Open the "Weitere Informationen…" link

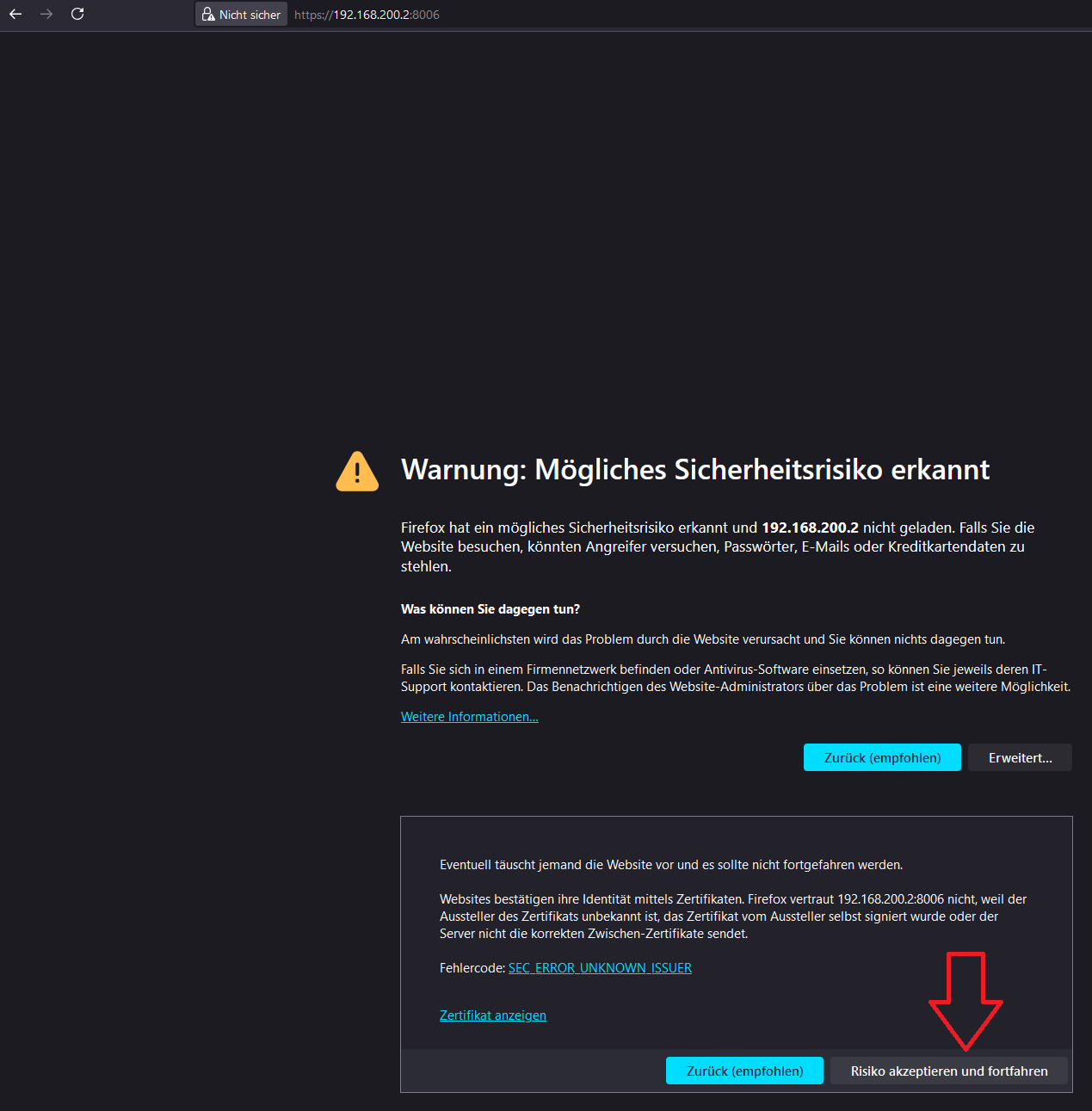coord(469,717)
